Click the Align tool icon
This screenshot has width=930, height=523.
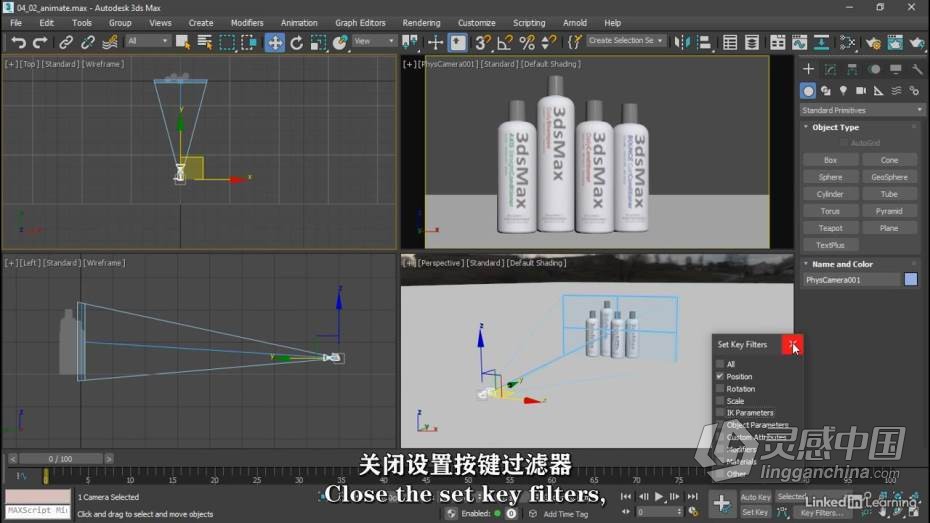click(x=705, y=42)
